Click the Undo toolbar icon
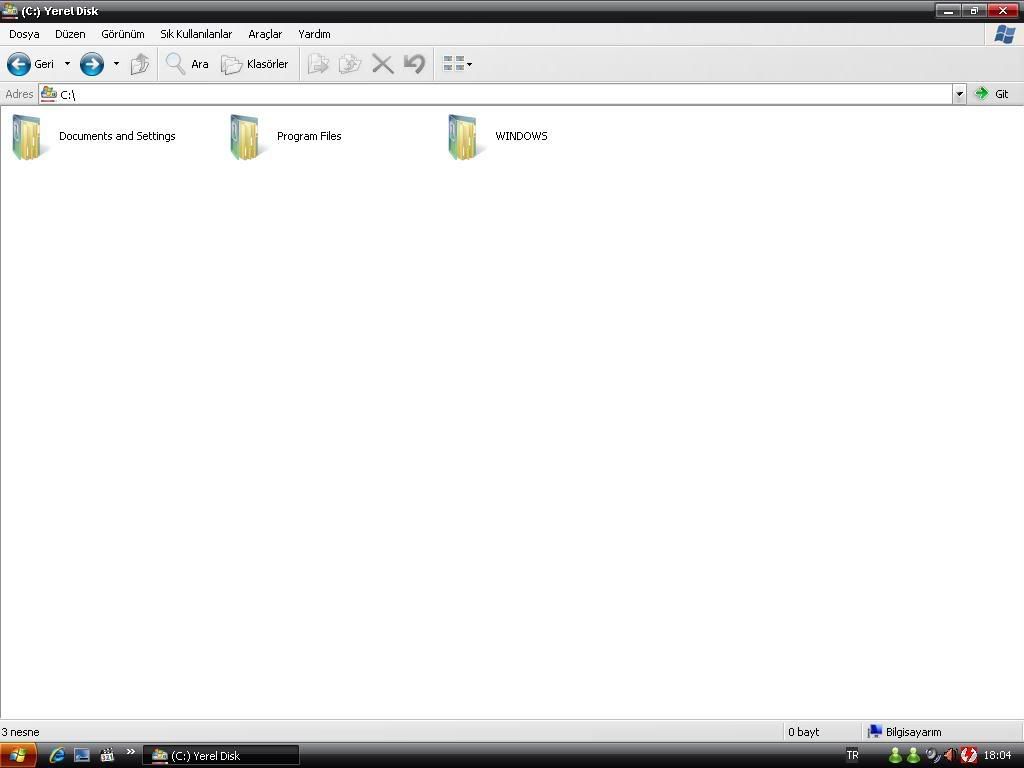Image resolution: width=1024 pixels, height=768 pixels. tap(414, 64)
